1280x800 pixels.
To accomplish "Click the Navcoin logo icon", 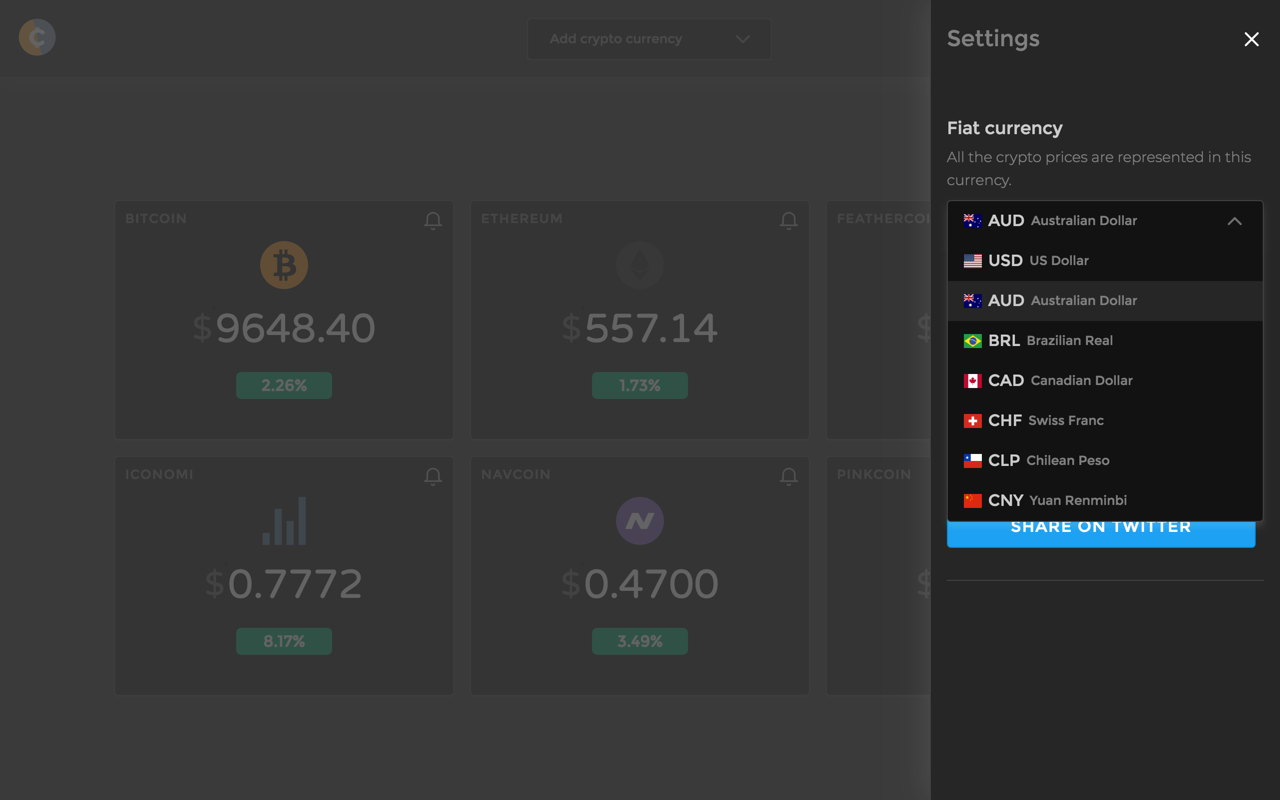I will point(639,520).
